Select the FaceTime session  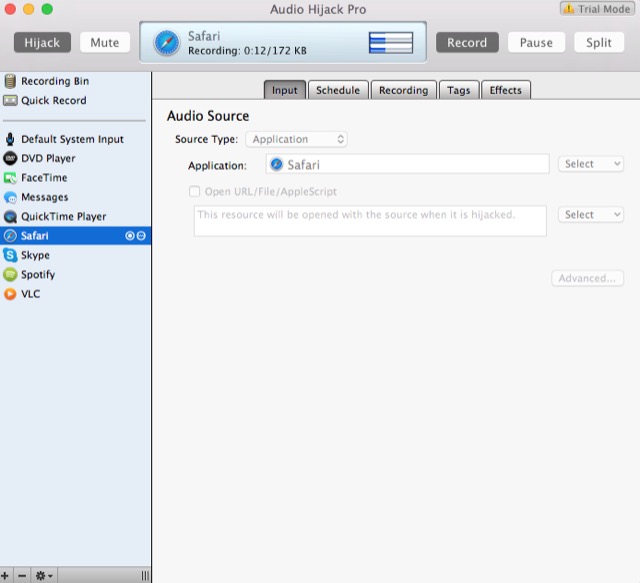click(x=44, y=178)
